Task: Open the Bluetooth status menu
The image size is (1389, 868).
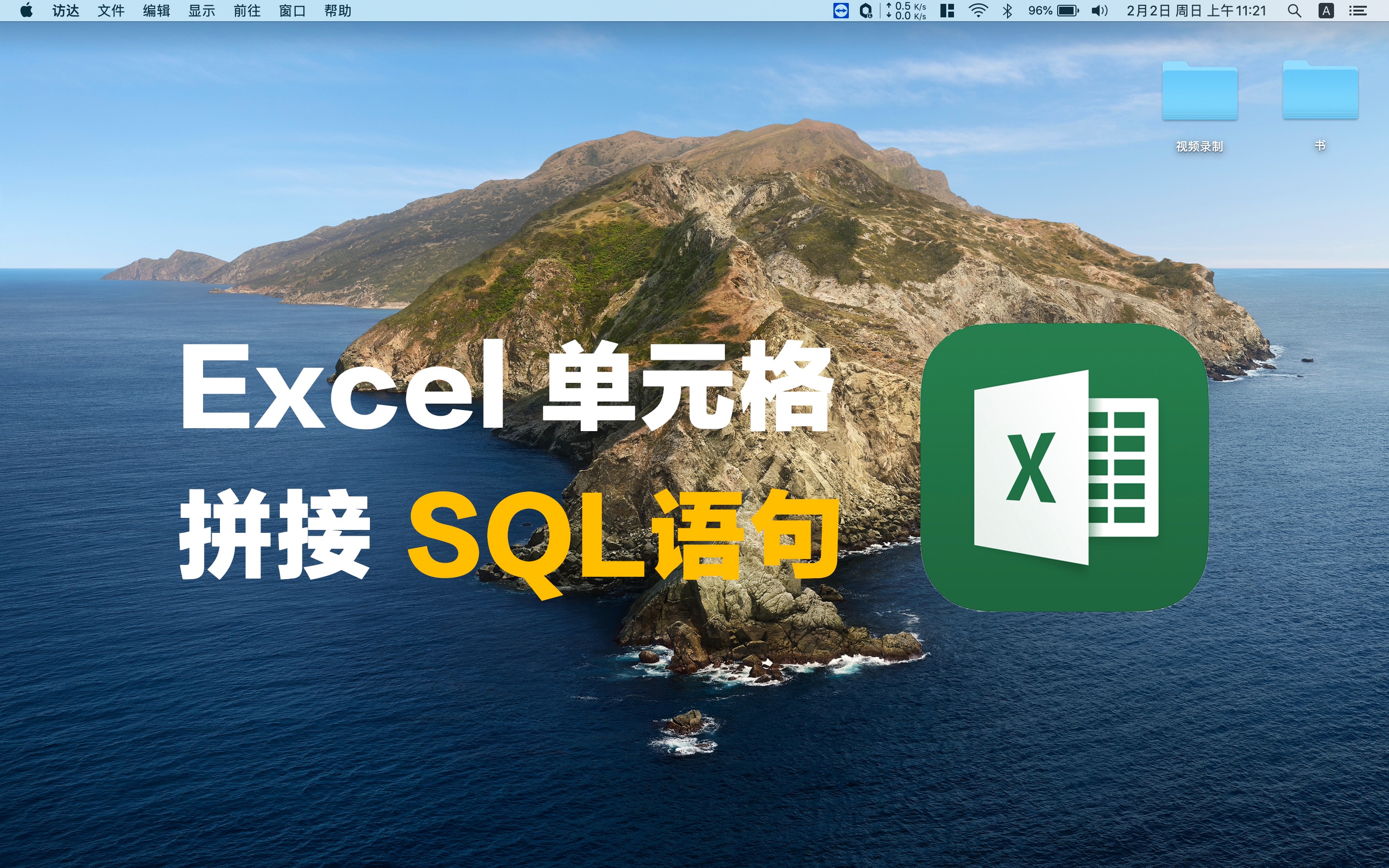Action: click(x=1008, y=10)
